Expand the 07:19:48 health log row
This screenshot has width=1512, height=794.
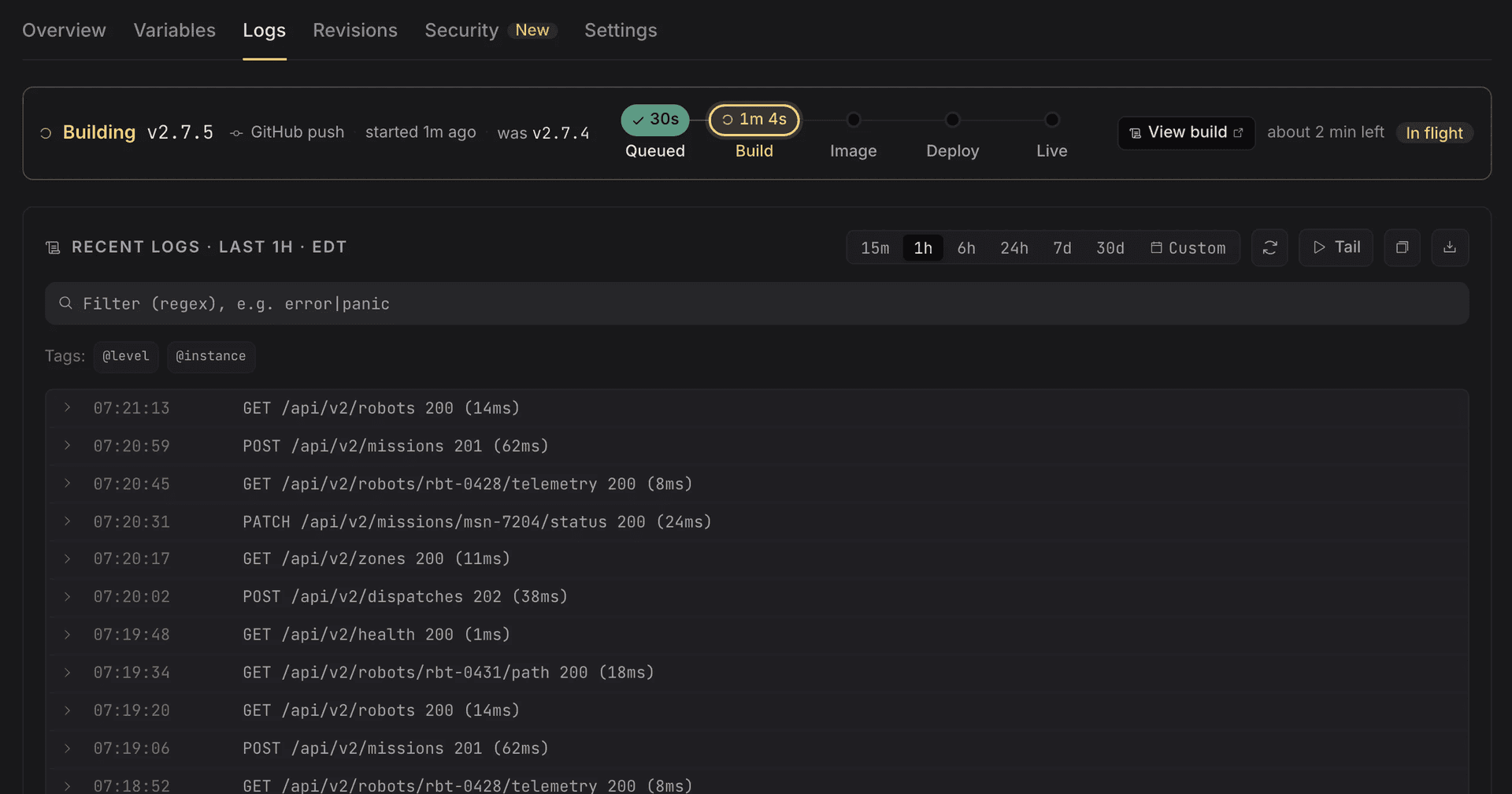point(68,634)
